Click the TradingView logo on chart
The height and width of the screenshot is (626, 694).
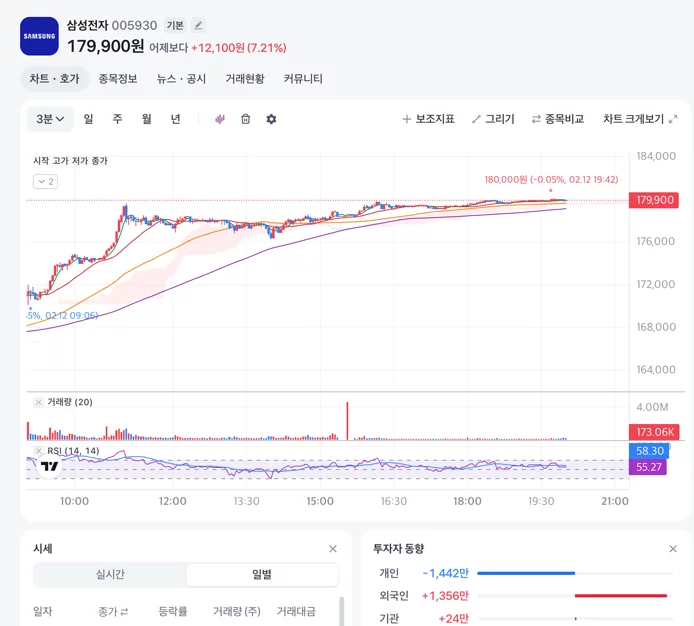50,466
